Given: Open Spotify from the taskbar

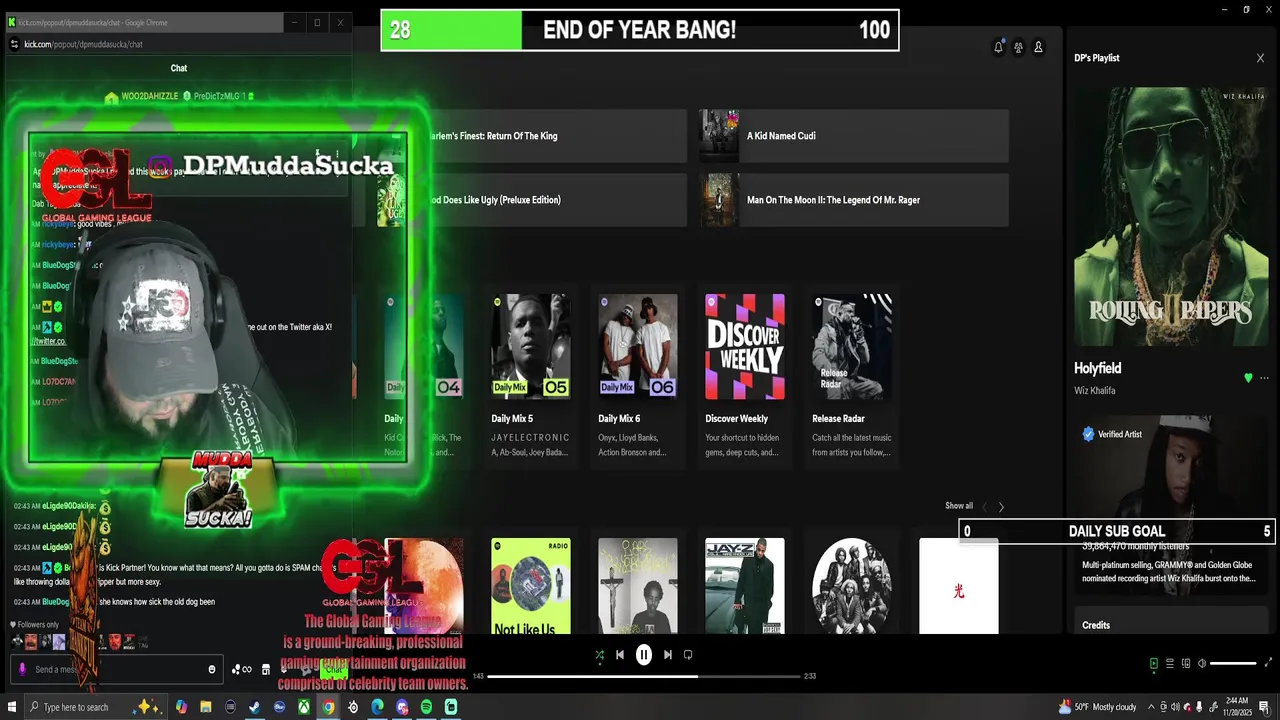Looking at the screenshot, I should click(x=426, y=707).
